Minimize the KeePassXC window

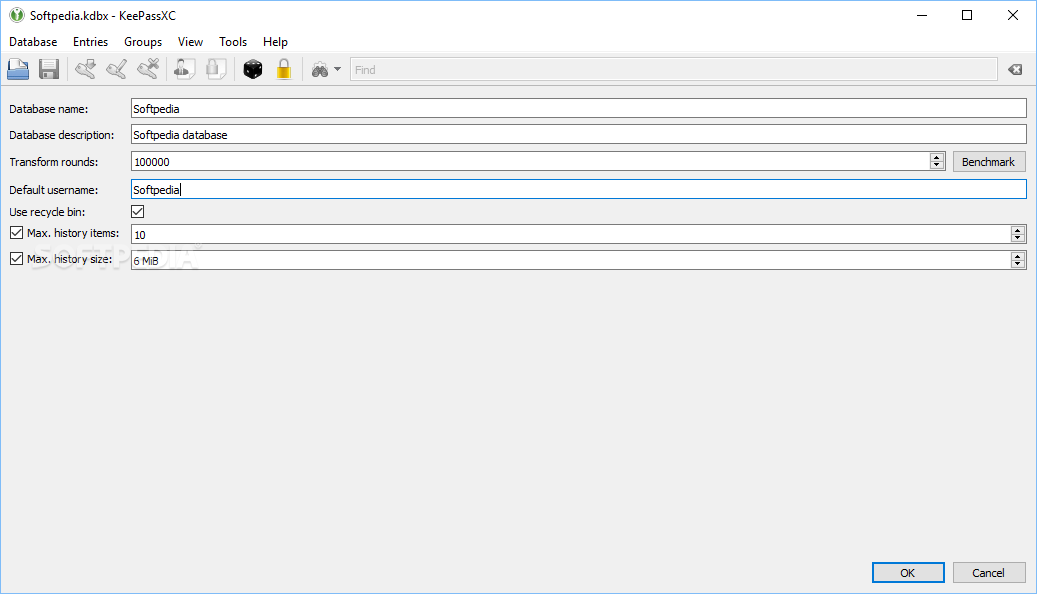[922, 15]
